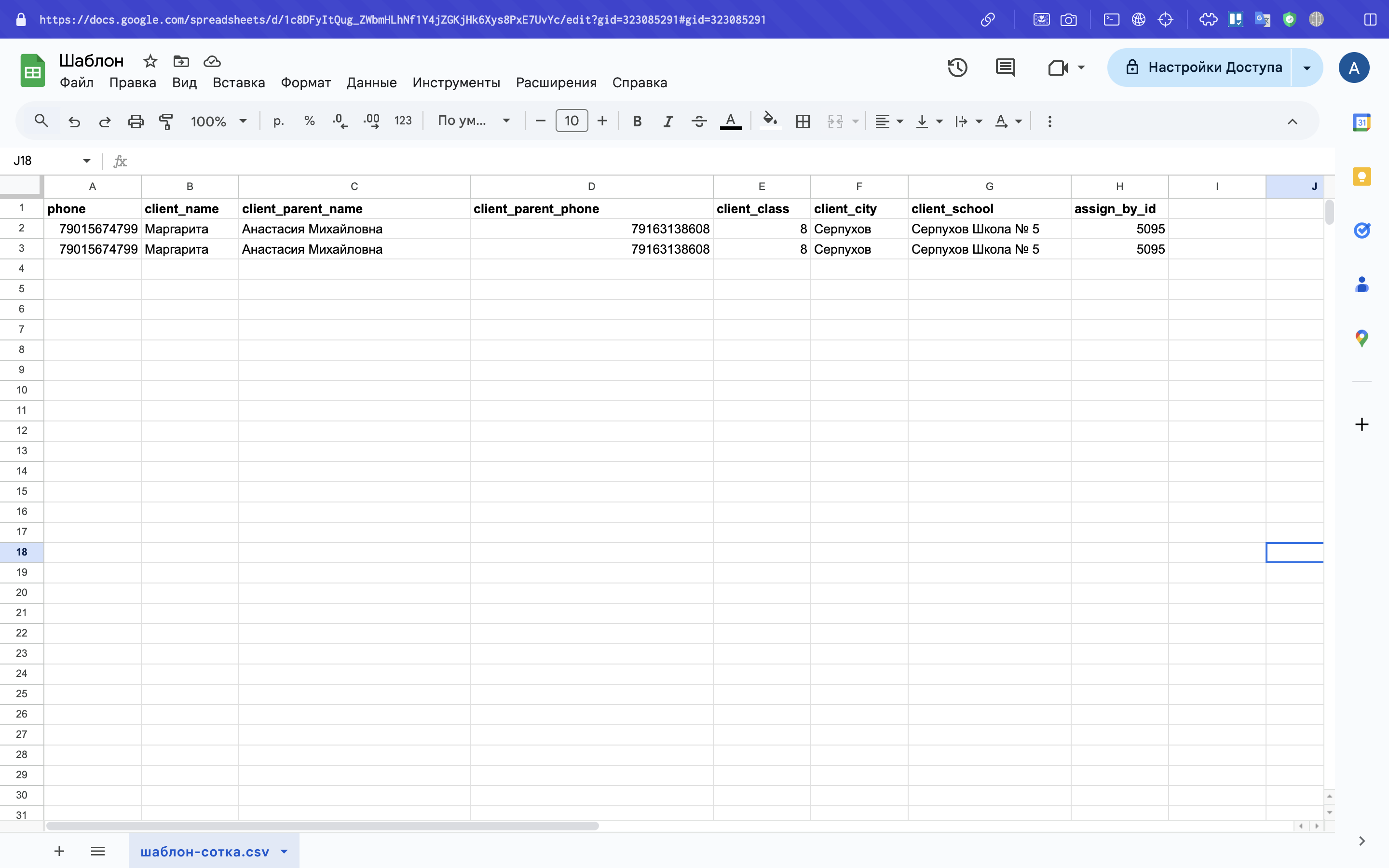Open the comments panel icon
1389x868 pixels.
pos(1005,68)
